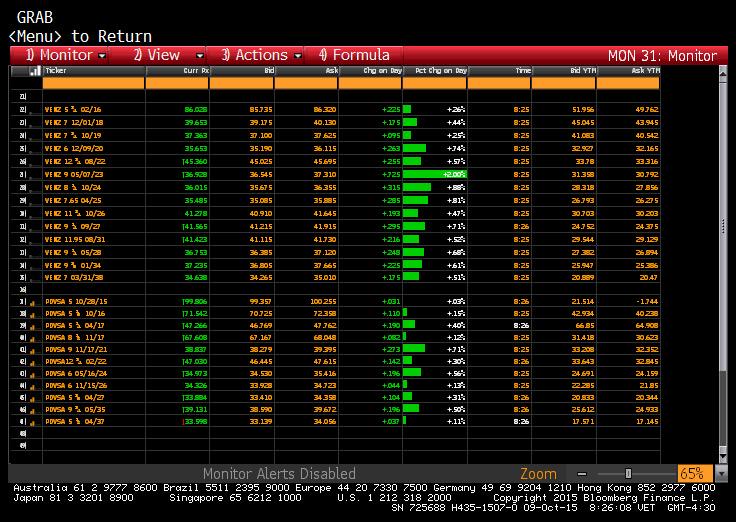Viewport: 736px width, 522px height.
Task: Click orange filter field under Curr Px
Action: [177, 83]
